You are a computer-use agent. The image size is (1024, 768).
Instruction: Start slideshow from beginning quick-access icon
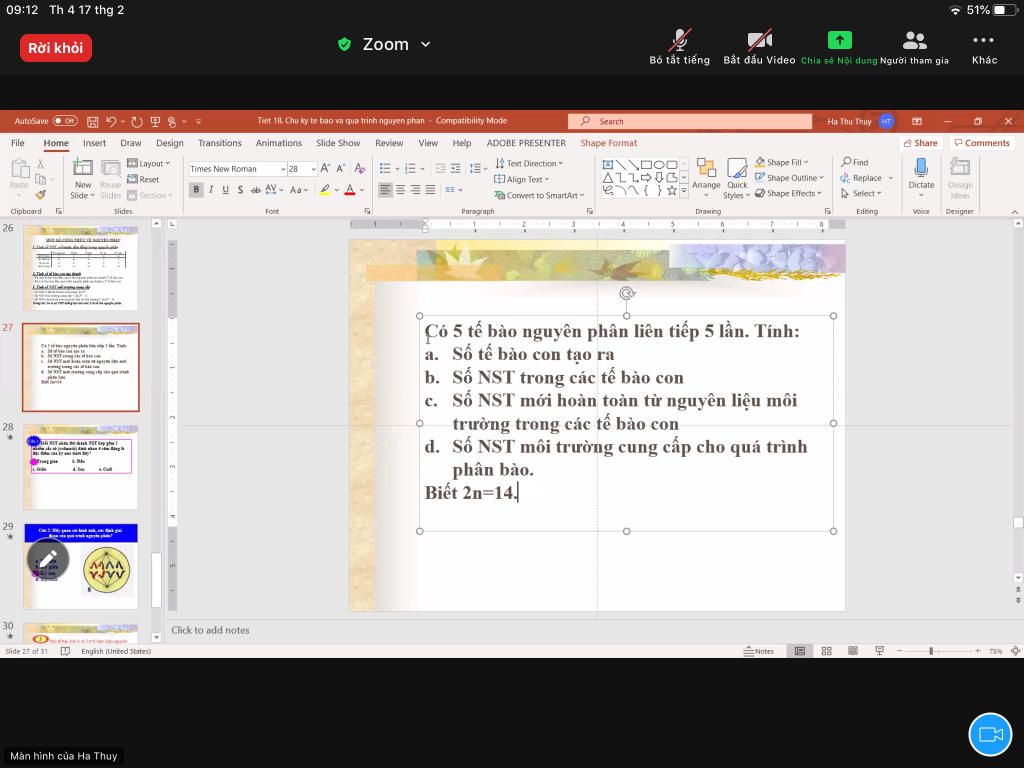pyautogui.click(x=155, y=121)
